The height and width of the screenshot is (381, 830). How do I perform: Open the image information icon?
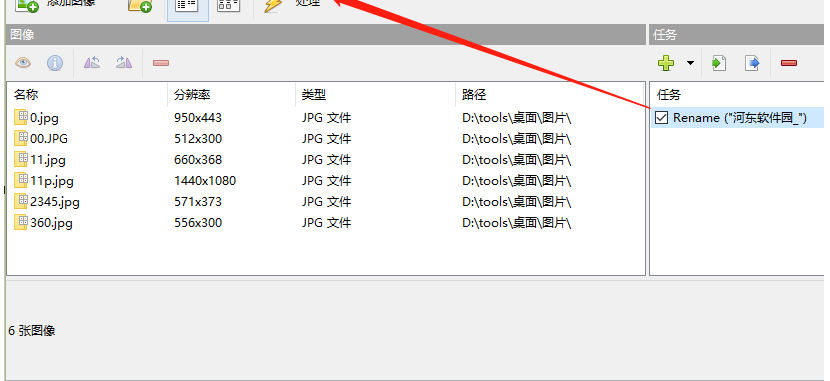point(55,63)
